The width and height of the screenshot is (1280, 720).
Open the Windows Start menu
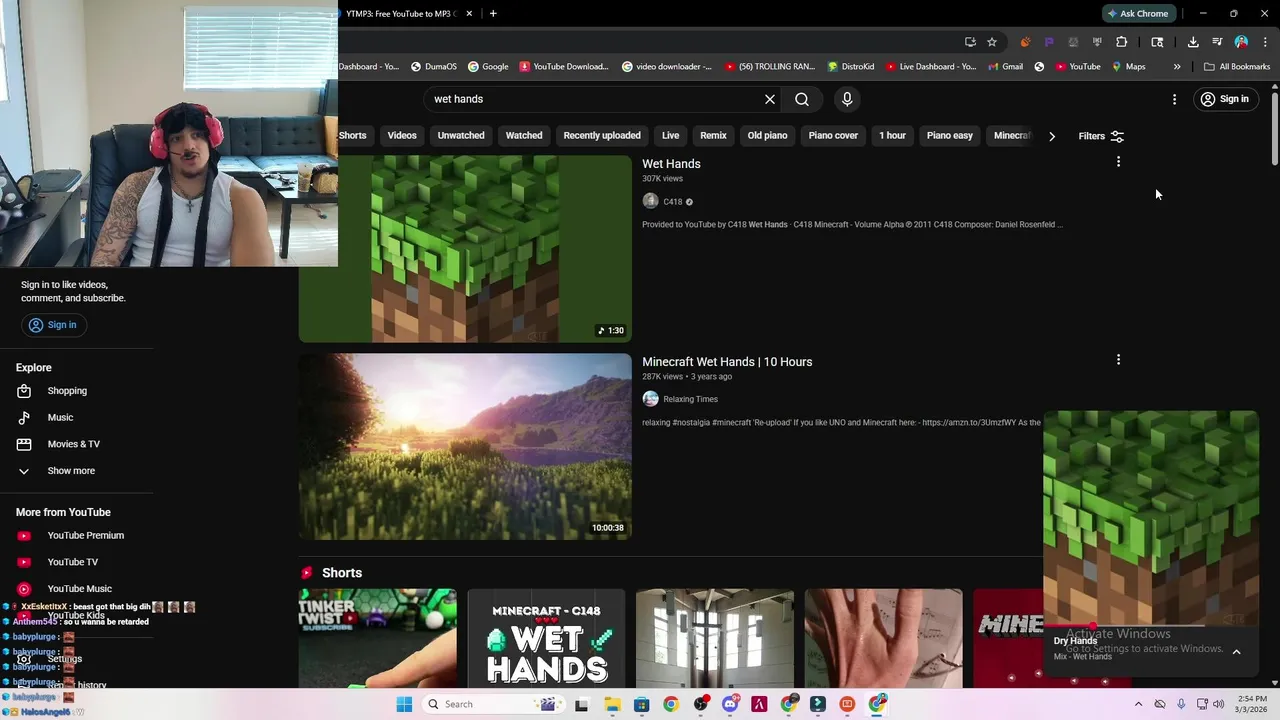(404, 704)
